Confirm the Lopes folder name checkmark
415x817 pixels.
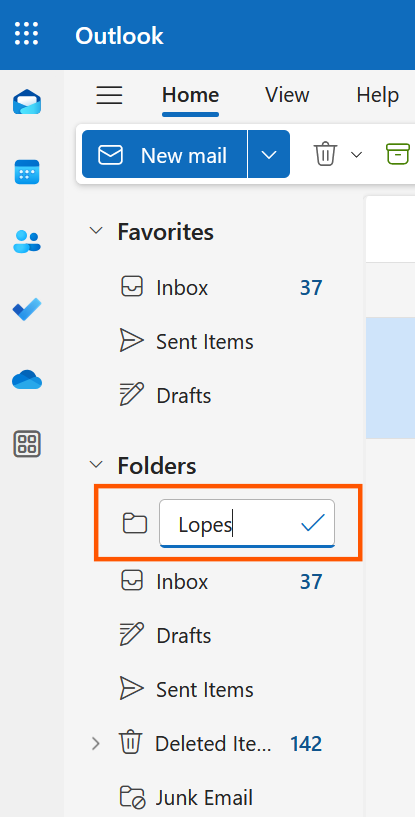click(313, 523)
